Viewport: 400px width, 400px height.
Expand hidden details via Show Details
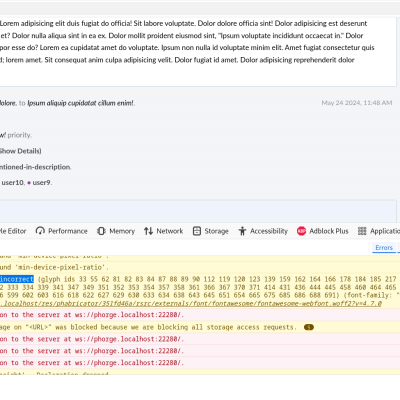click(21, 151)
